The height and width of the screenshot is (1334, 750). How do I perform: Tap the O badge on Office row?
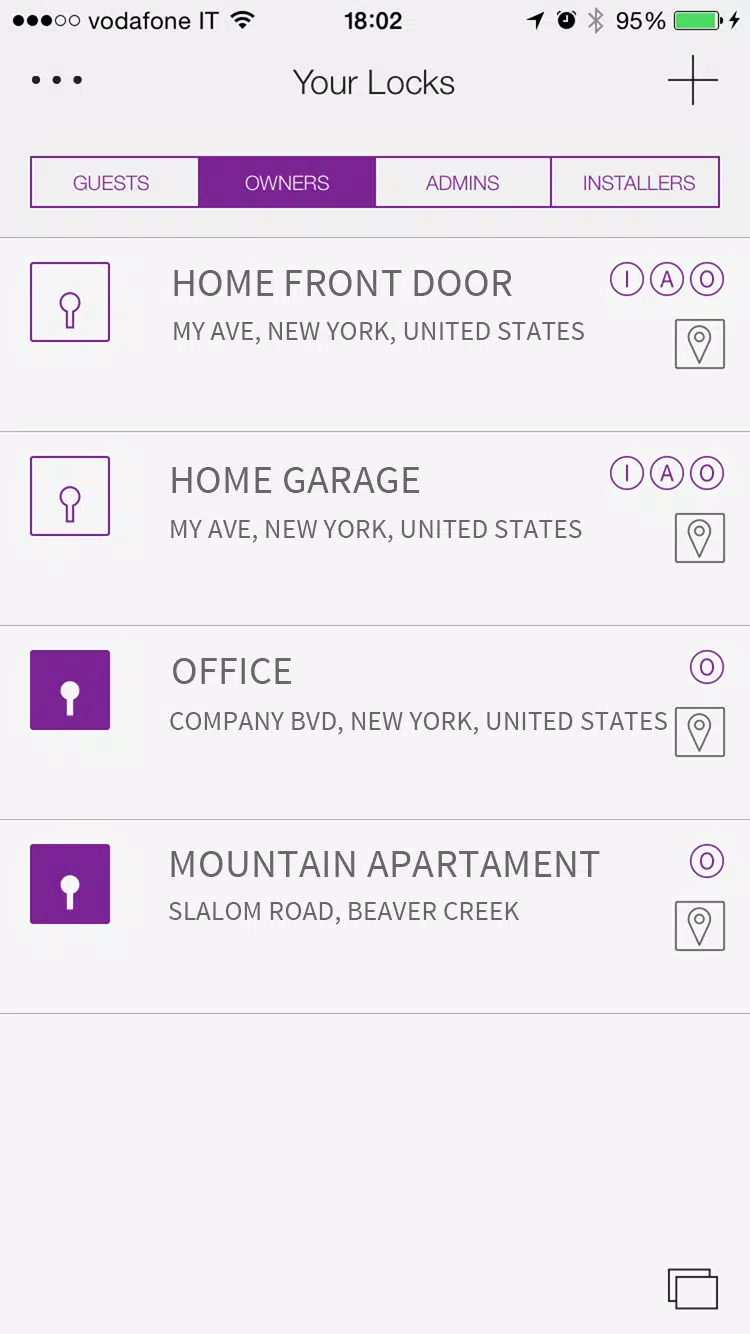click(x=707, y=666)
